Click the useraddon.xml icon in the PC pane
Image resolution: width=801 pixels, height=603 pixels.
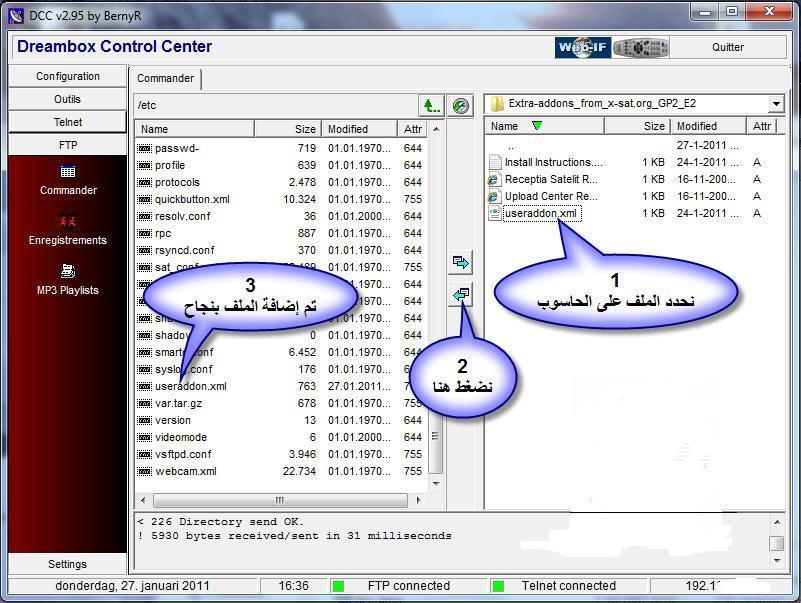coord(494,213)
